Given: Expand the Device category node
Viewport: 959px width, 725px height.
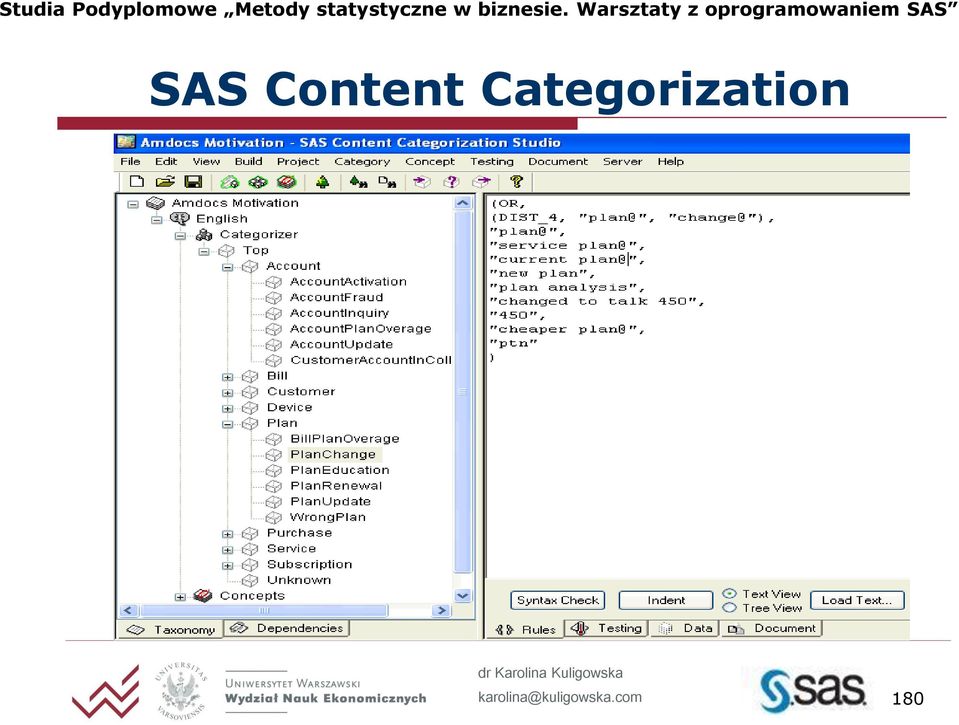Looking at the screenshot, I should tap(228, 409).
